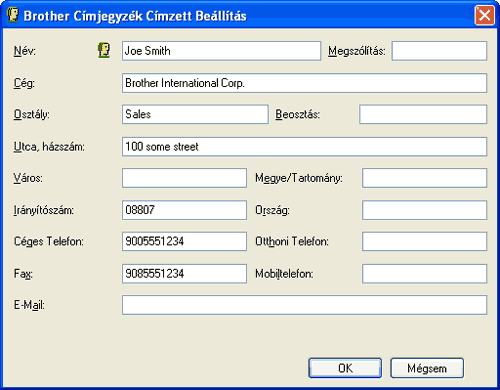Click the empty Otthoni Telefon field
The height and width of the screenshot is (390, 500).
425,241
